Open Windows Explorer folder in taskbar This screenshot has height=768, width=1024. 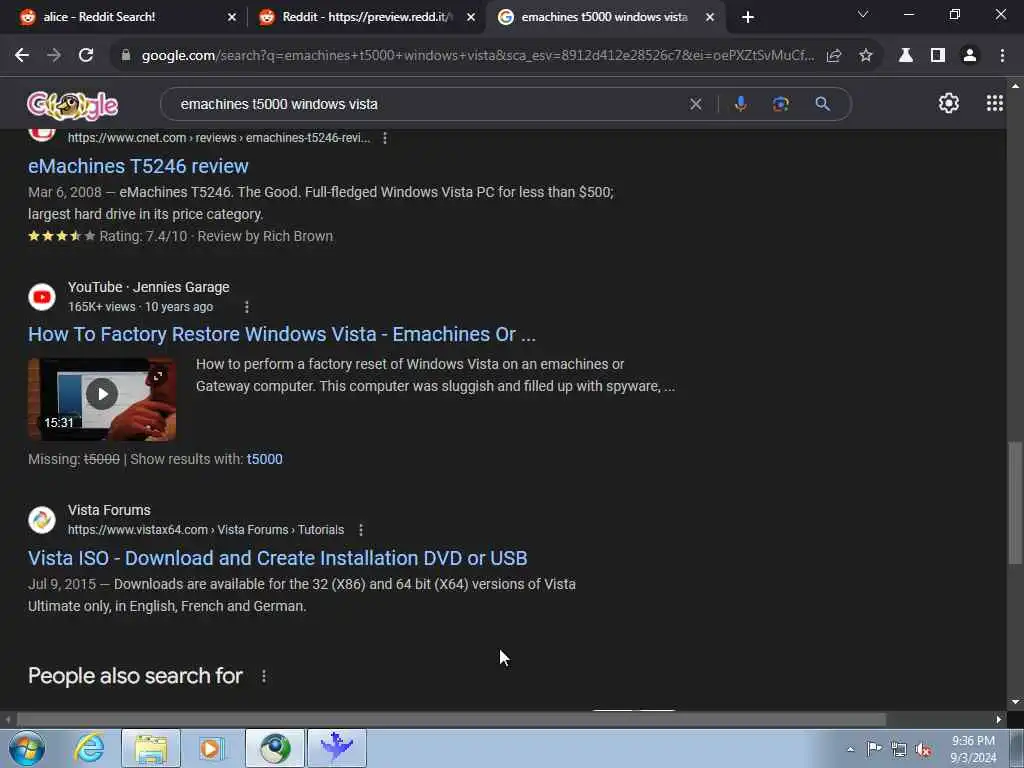pos(151,748)
